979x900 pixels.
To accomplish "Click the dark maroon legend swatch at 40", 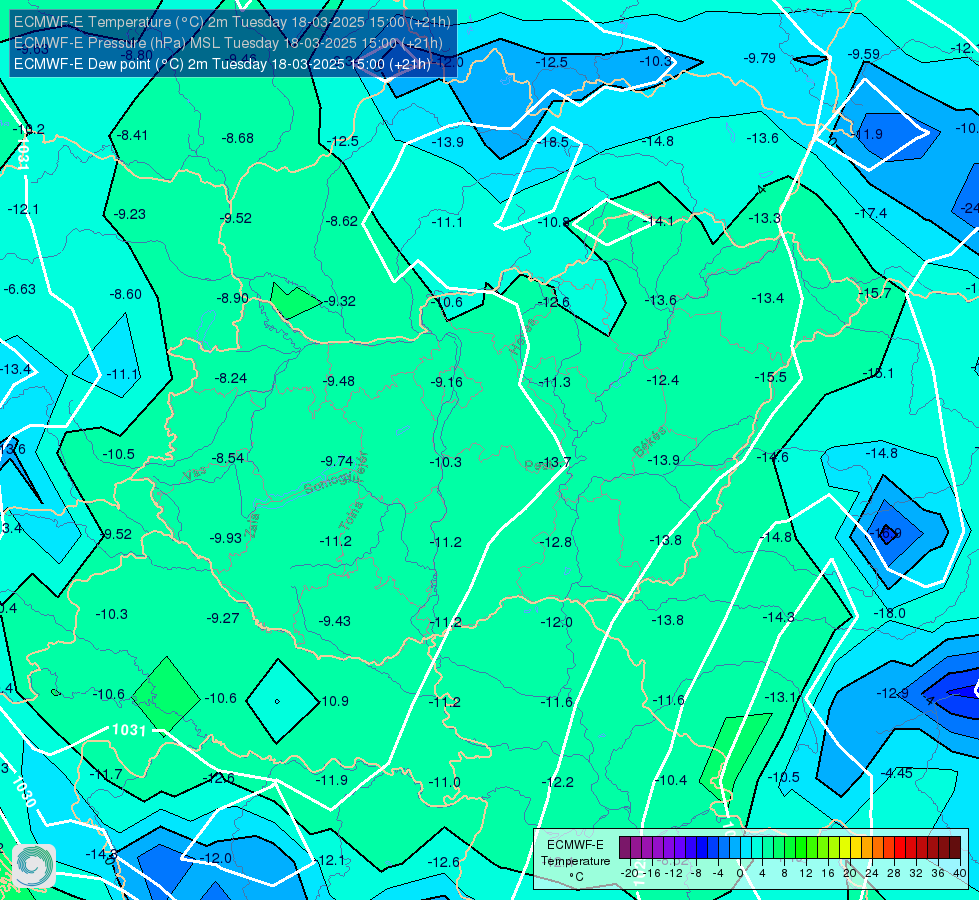I will pyautogui.click(x=955, y=848).
